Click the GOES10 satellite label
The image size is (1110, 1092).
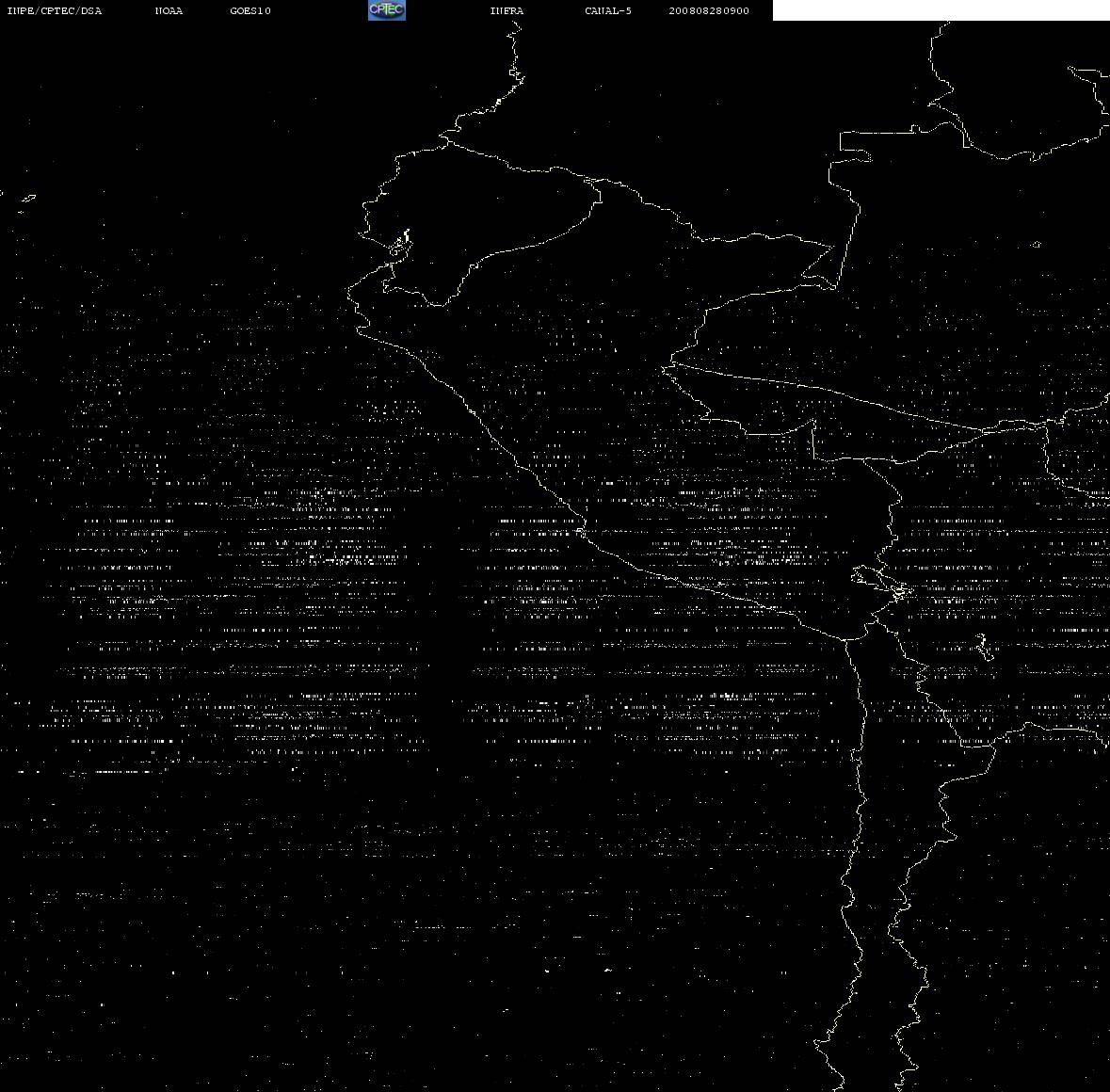[250, 10]
